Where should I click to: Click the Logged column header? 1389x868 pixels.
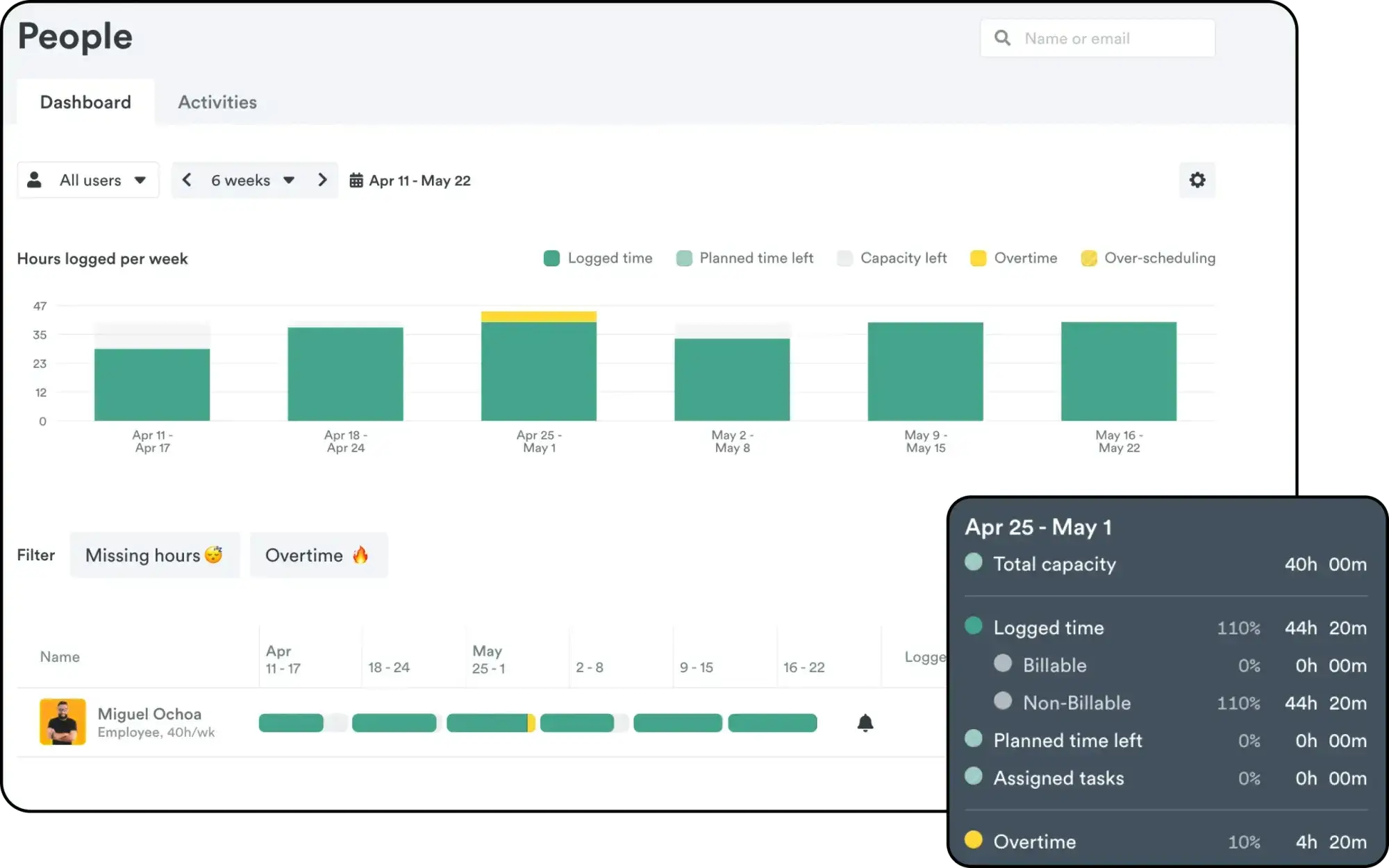click(926, 657)
